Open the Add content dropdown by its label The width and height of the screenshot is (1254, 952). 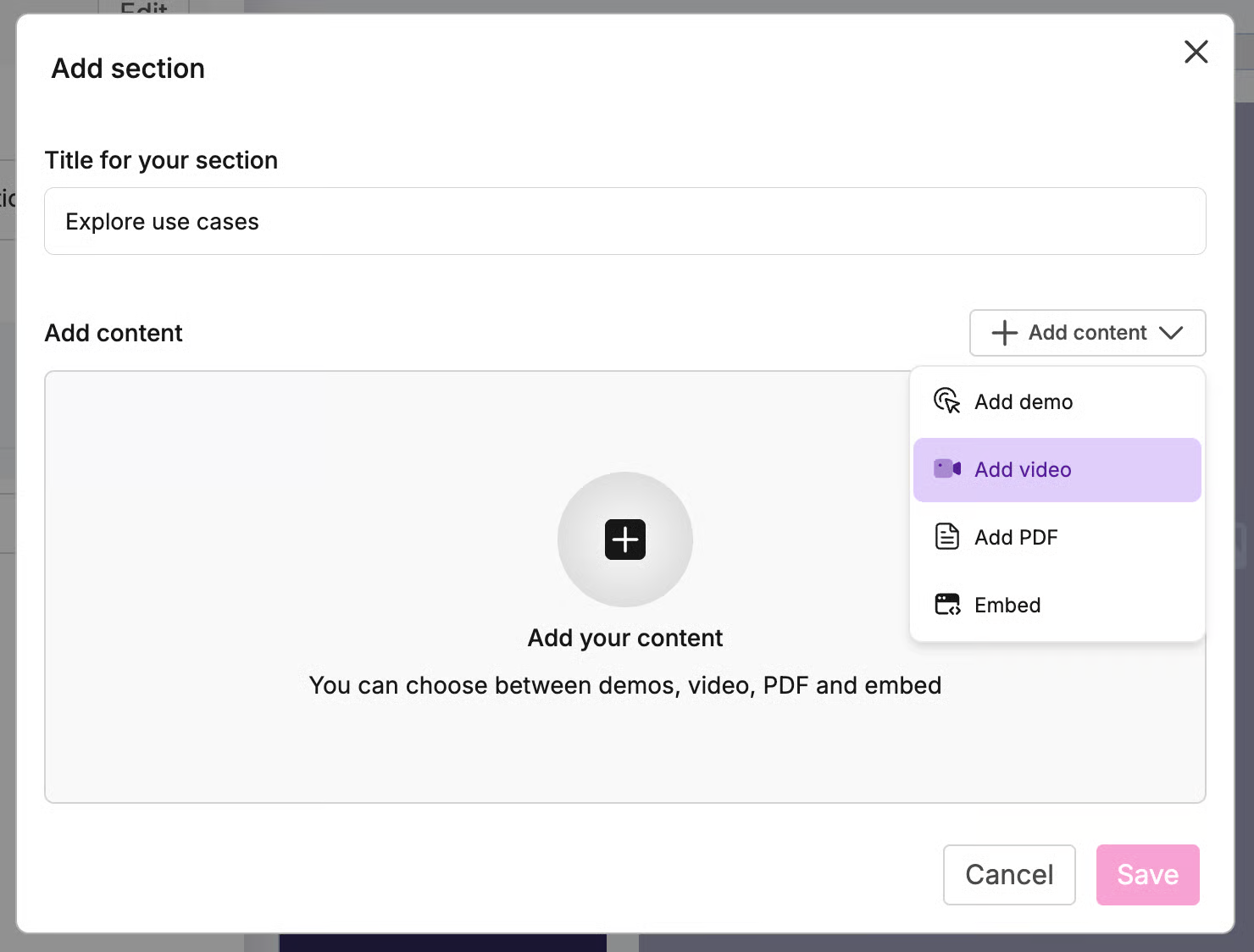pyautogui.click(x=1087, y=333)
